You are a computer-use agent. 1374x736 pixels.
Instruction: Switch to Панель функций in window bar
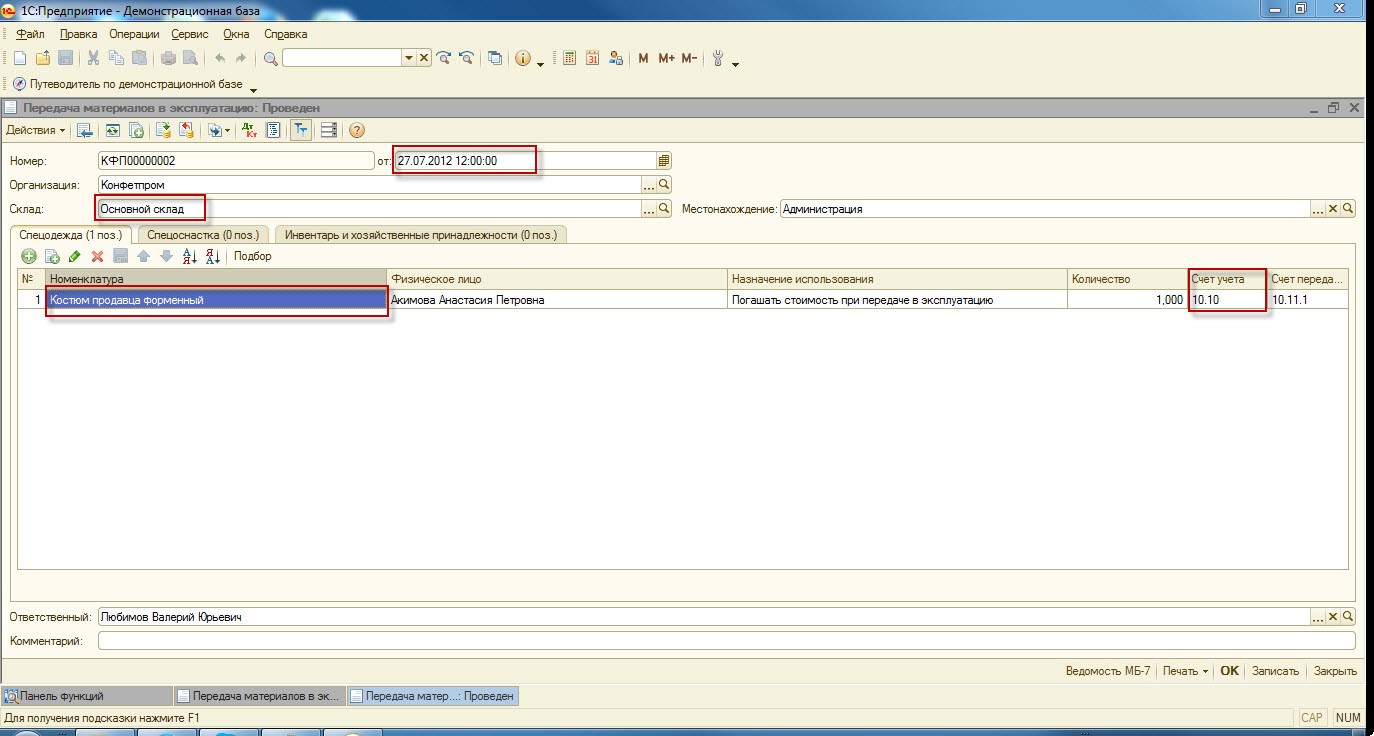coord(86,696)
